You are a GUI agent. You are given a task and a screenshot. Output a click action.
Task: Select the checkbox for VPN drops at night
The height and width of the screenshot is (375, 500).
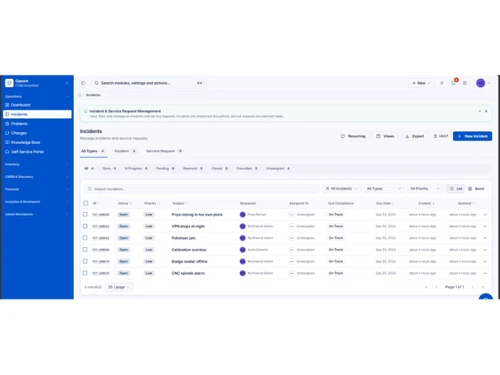coord(85,226)
